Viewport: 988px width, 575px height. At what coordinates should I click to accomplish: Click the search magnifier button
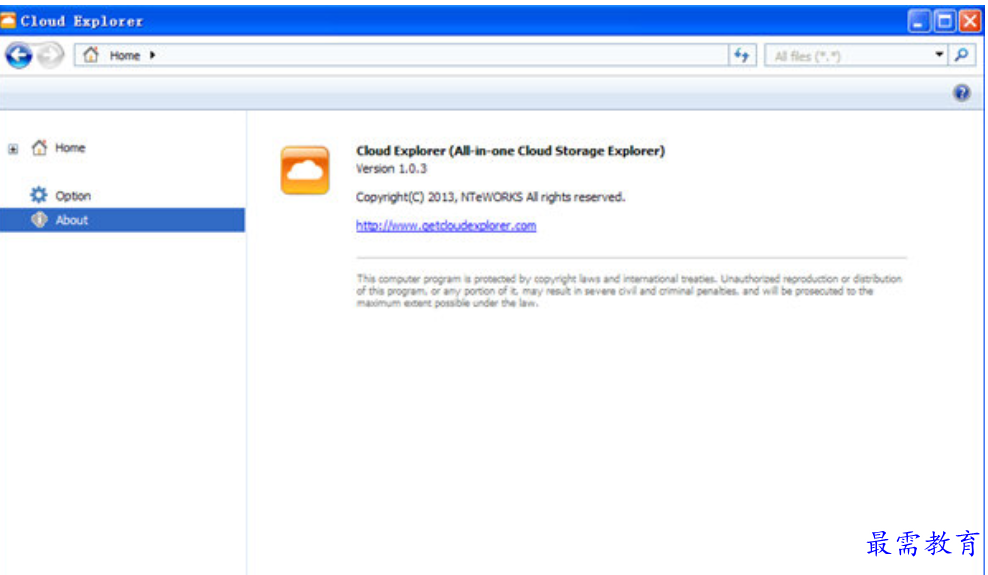coord(962,55)
